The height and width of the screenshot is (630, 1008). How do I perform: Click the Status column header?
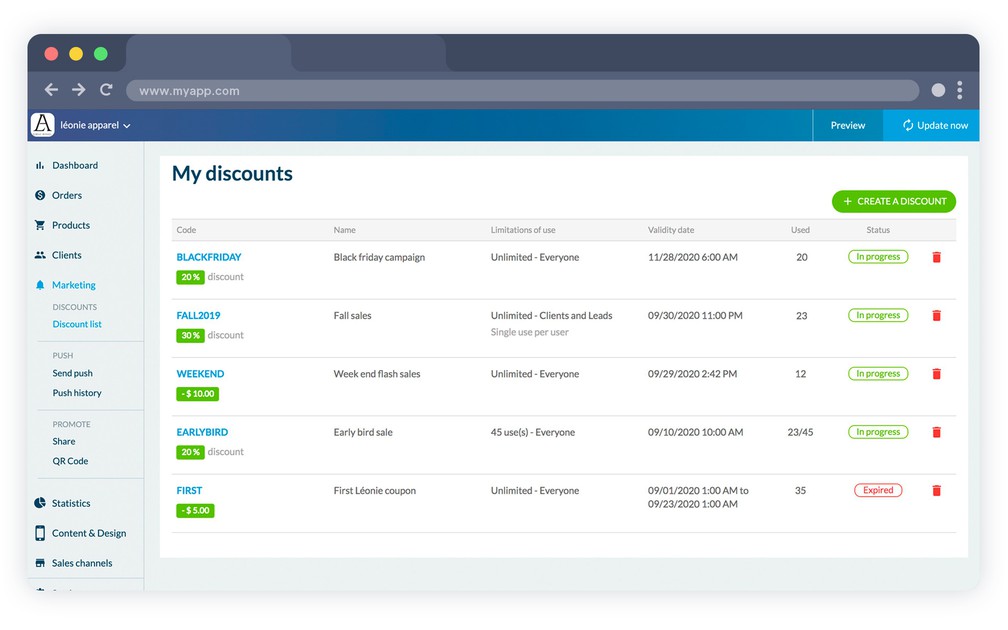pyautogui.click(x=878, y=230)
